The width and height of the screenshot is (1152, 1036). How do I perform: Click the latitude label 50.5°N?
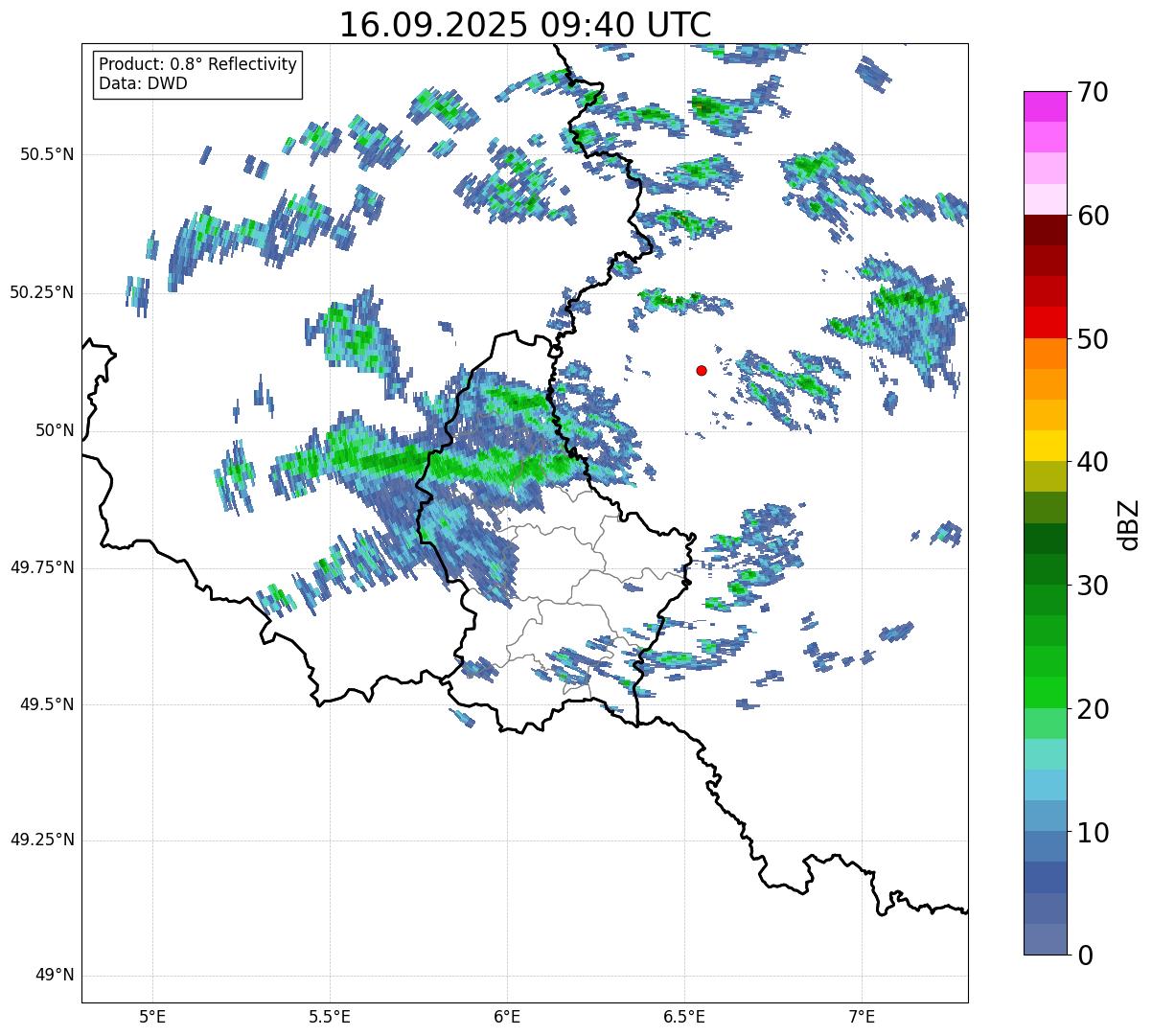pyautogui.click(x=48, y=154)
